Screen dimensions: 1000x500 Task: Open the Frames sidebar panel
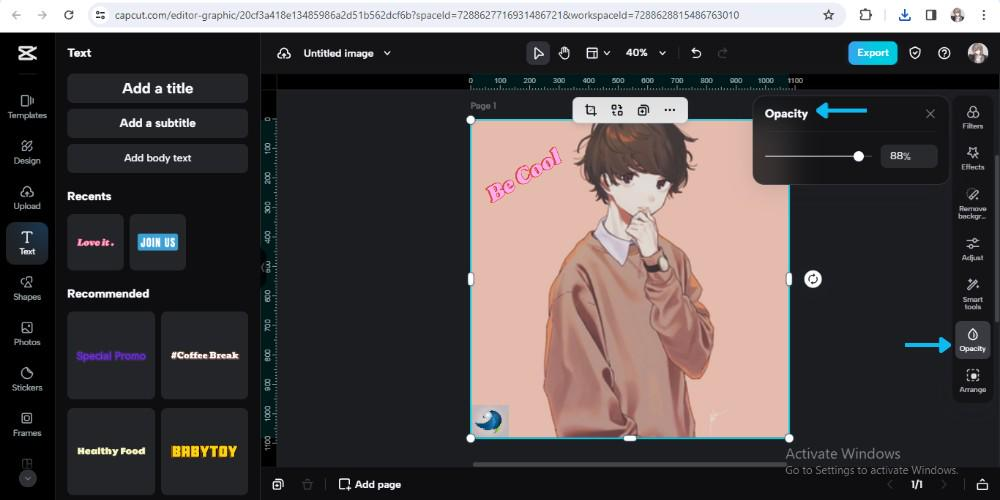click(x=27, y=425)
